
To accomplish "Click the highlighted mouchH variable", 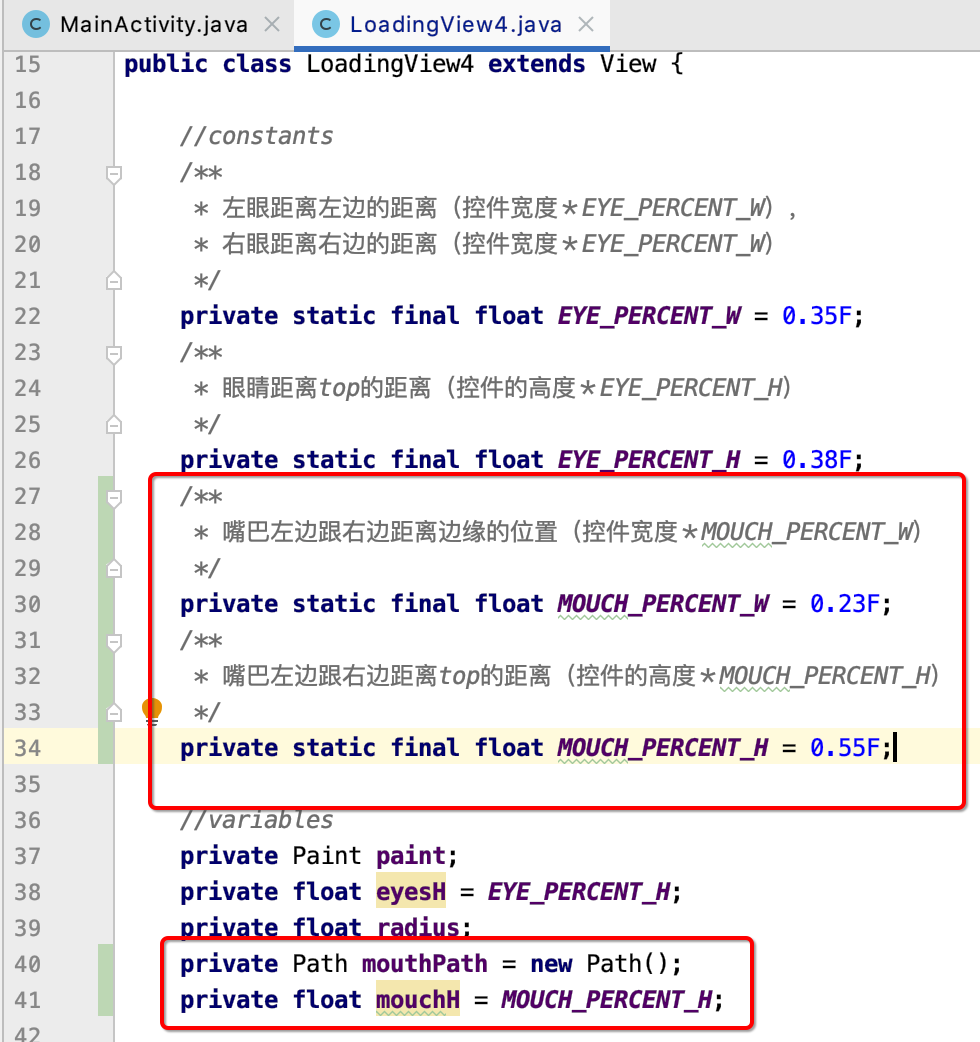I will click(x=418, y=1000).
